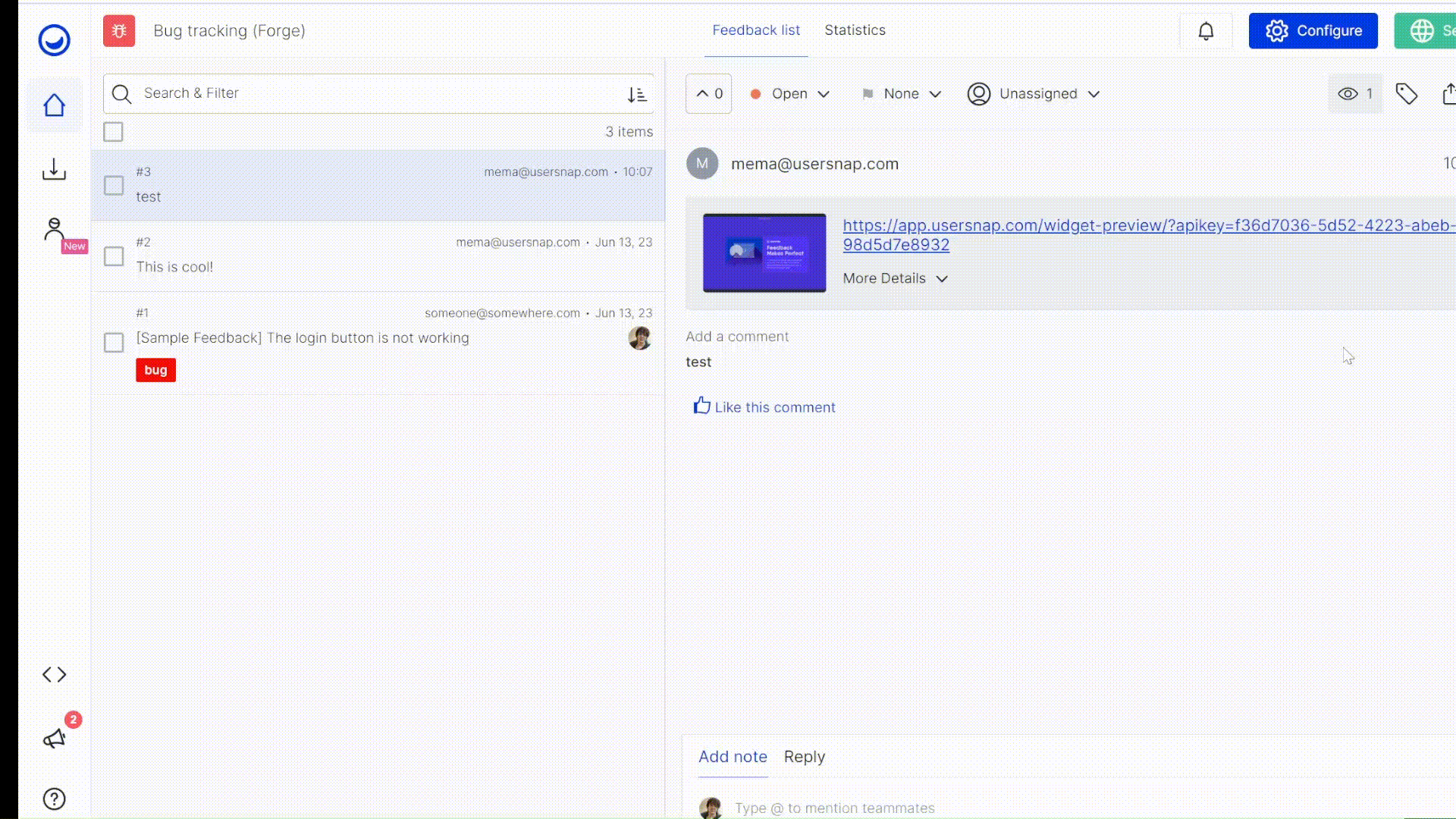Open announcements megaphone icon

pyautogui.click(x=54, y=739)
